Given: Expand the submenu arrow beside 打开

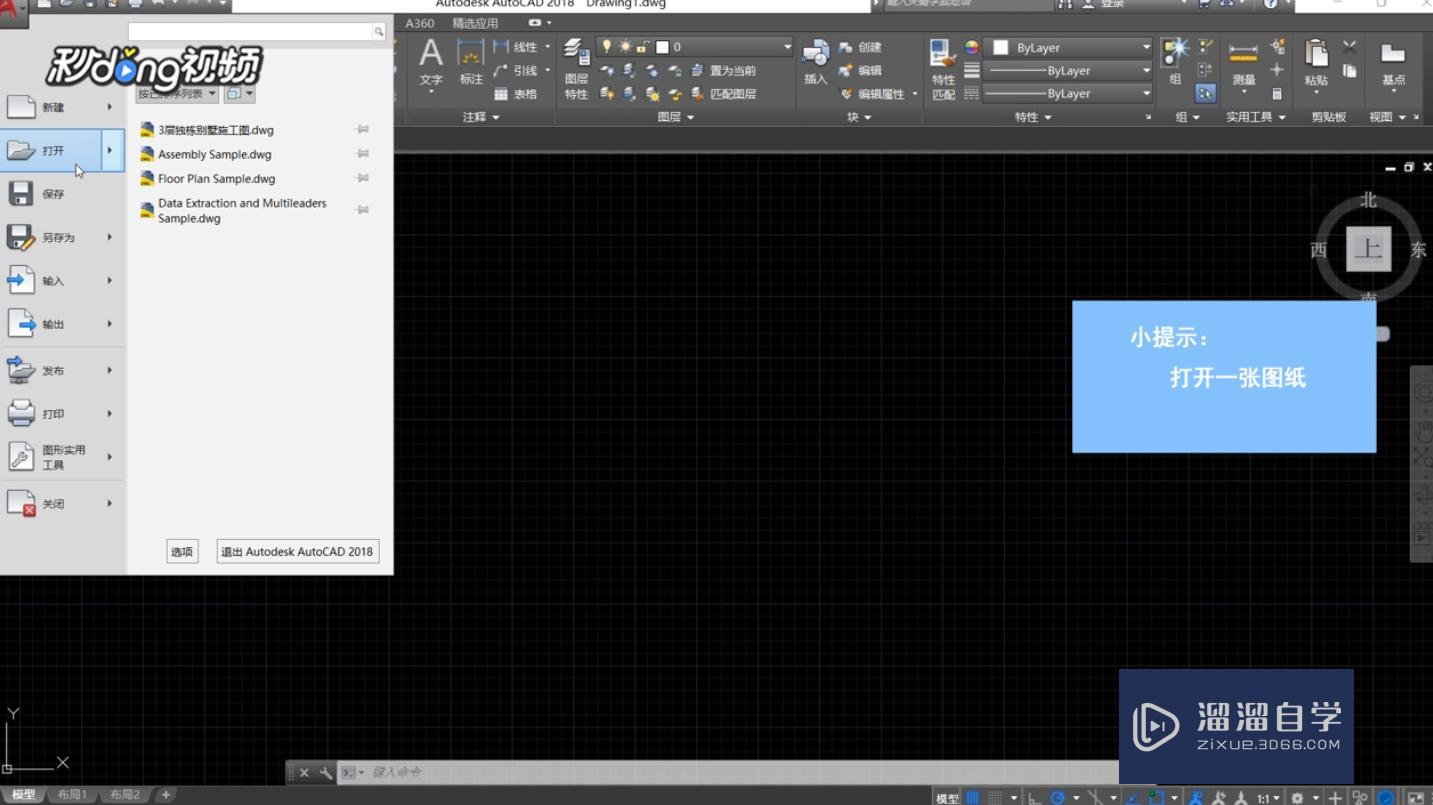Looking at the screenshot, I should point(111,151).
